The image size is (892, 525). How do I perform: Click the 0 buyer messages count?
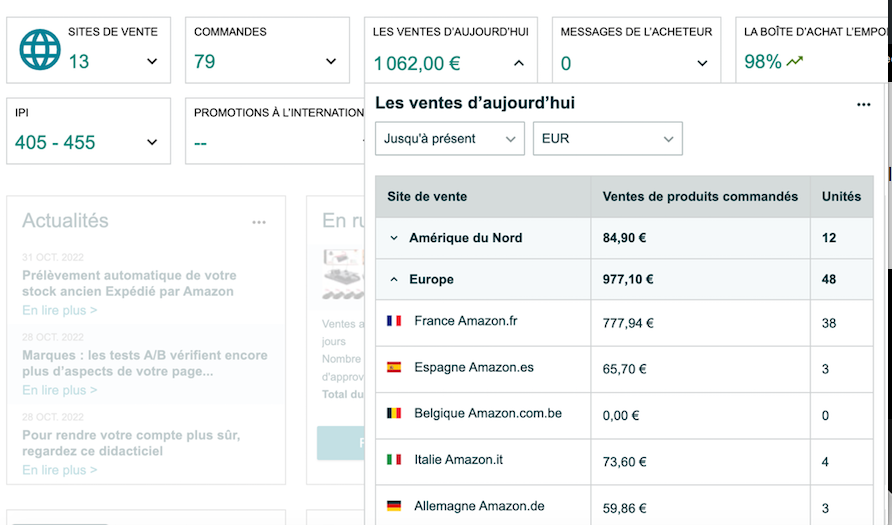565,63
